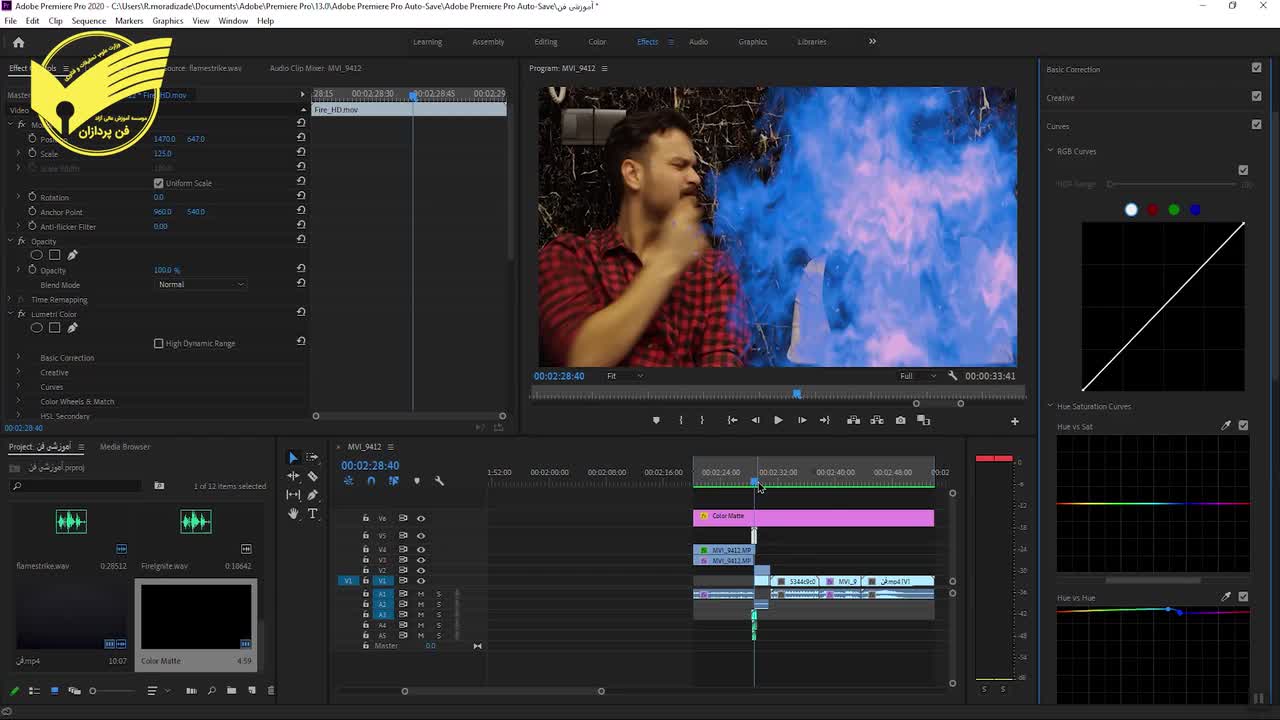Uncheck the Uniform Scale checkbox
Screen dimensions: 1280x720
[158, 183]
